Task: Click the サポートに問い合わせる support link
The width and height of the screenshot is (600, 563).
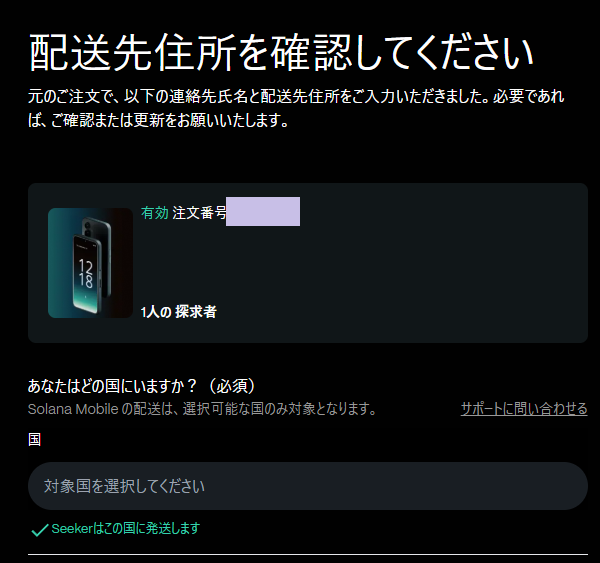Action: [x=524, y=409]
